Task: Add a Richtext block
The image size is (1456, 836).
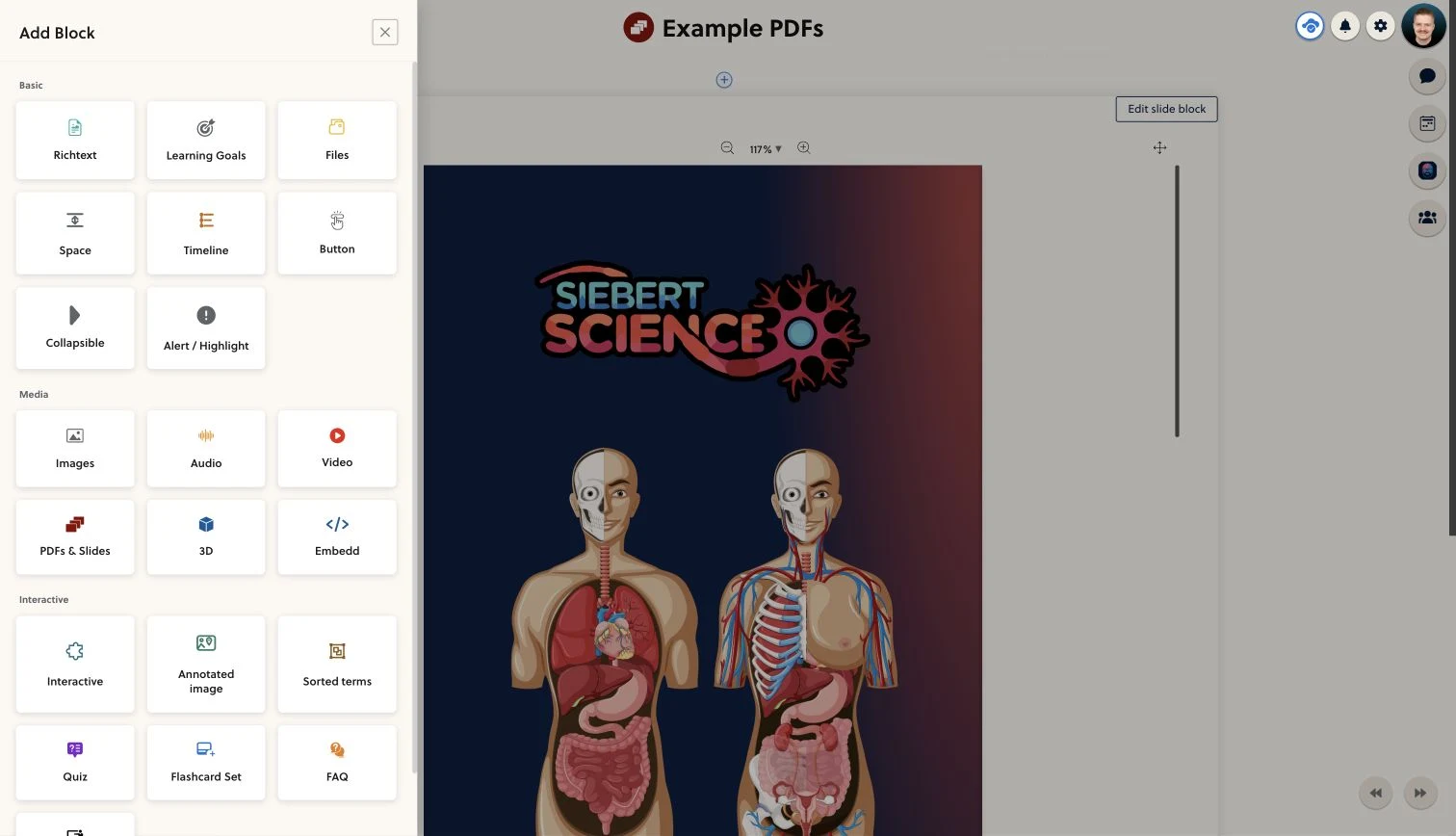Action: [75, 140]
